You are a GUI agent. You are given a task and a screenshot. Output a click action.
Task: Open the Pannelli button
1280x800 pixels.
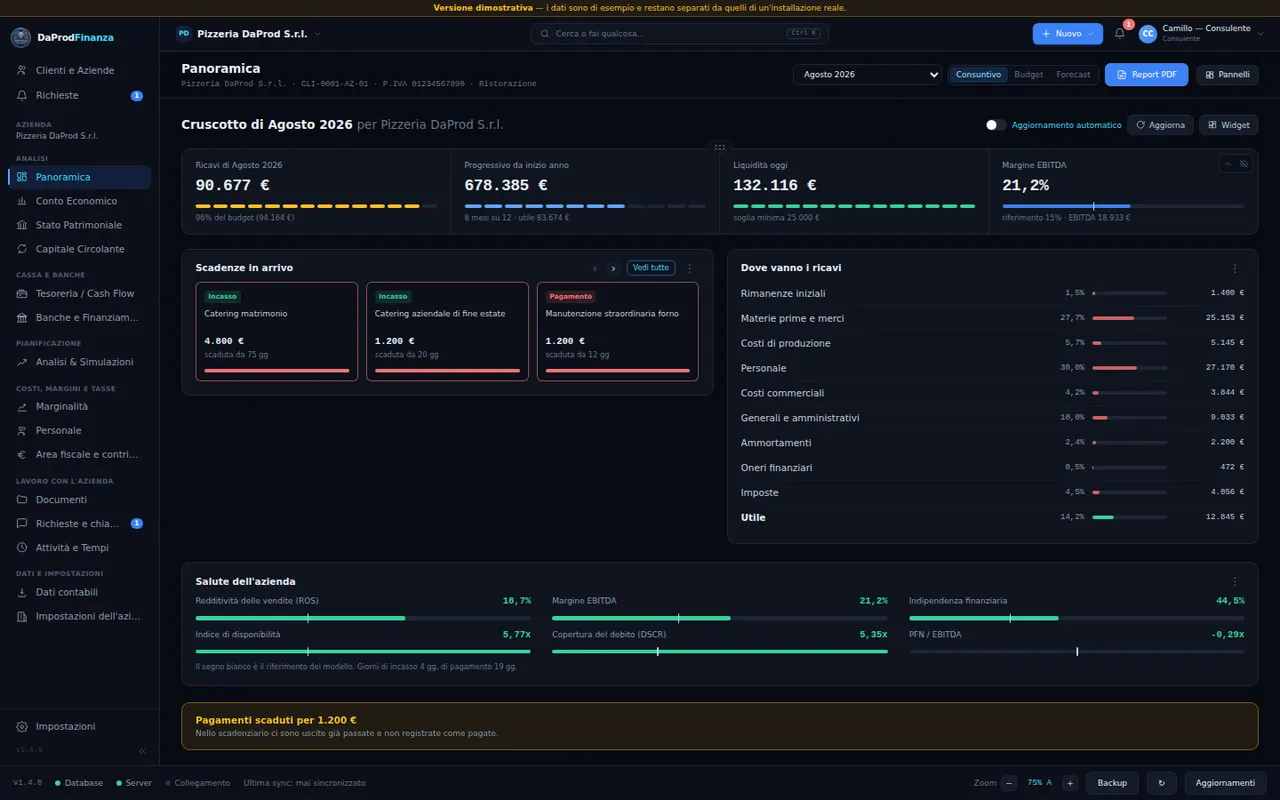click(x=1227, y=74)
